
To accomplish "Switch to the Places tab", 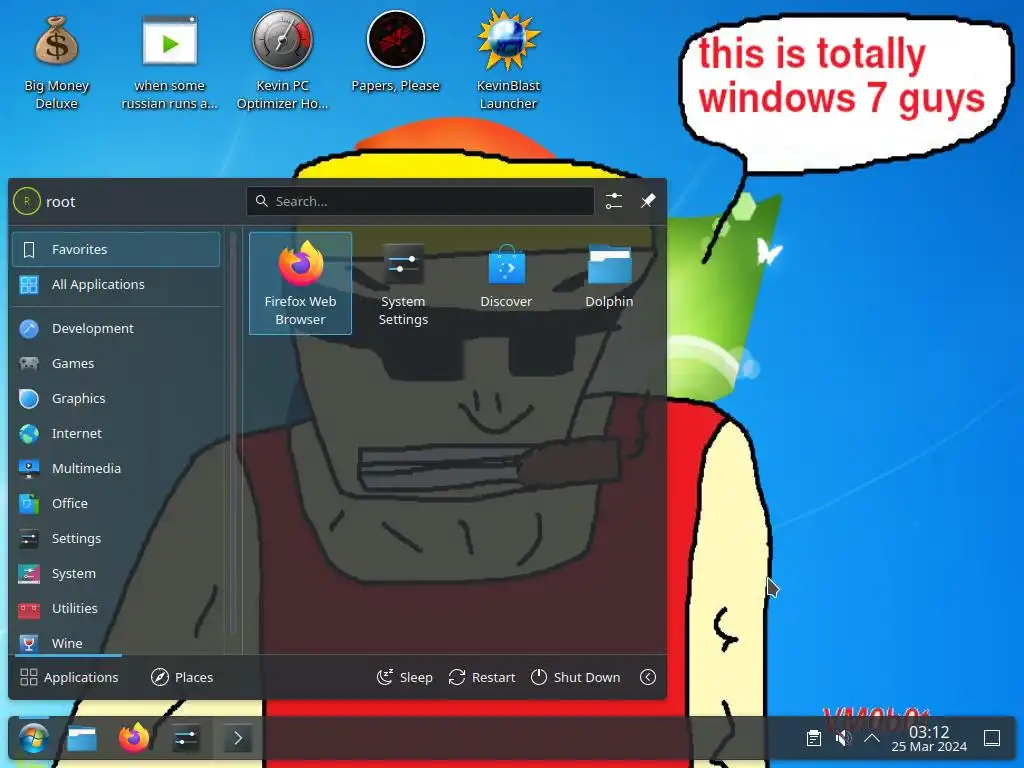I will click(182, 677).
